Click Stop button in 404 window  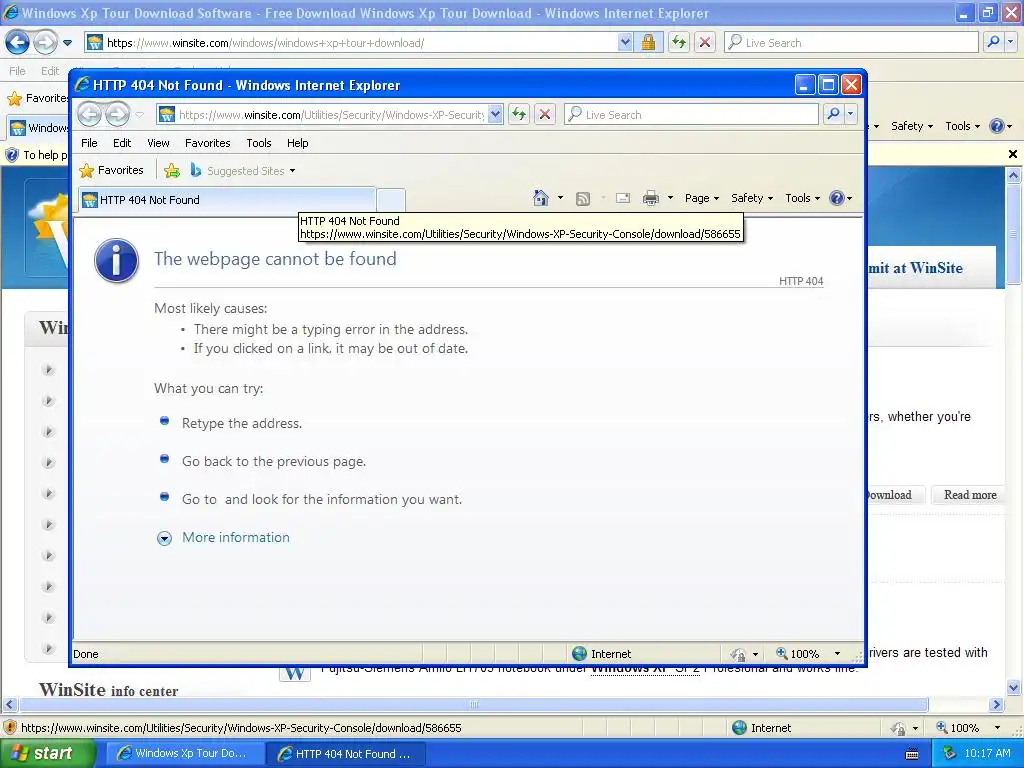[545, 114]
